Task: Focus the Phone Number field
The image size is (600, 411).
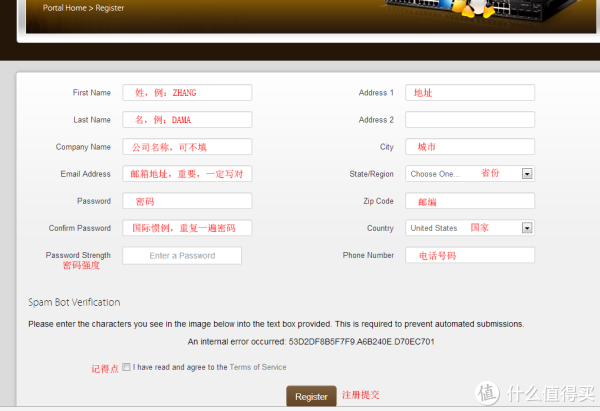Action: (x=469, y=256)
